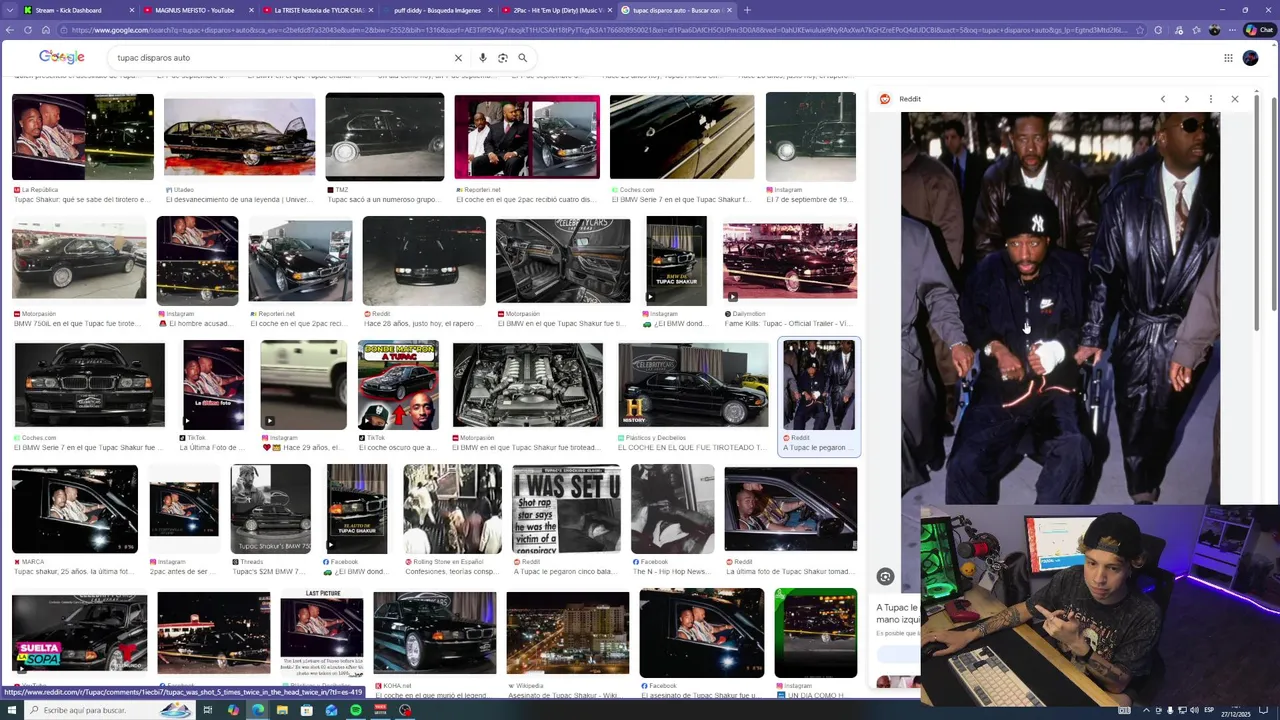Open Threads 'Tupac's $2M BMW 7' thumbnail

click(270, 509)
